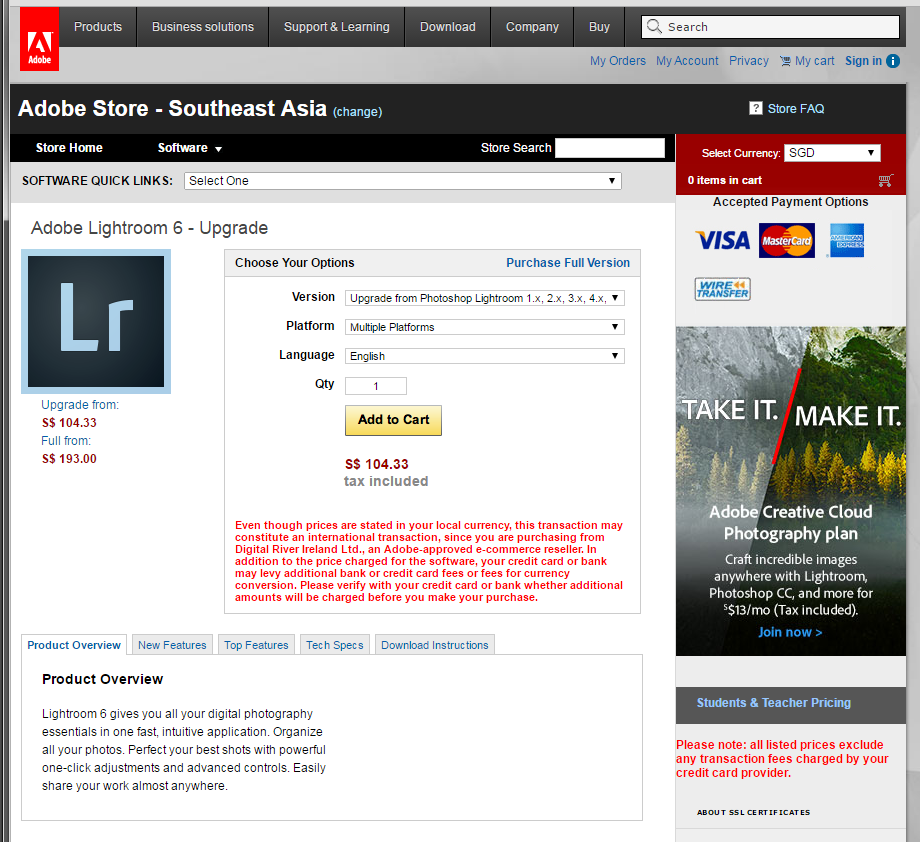Click the VISA payment logo
The width and height of the screenshot is (920, 842).
point(723,240)
